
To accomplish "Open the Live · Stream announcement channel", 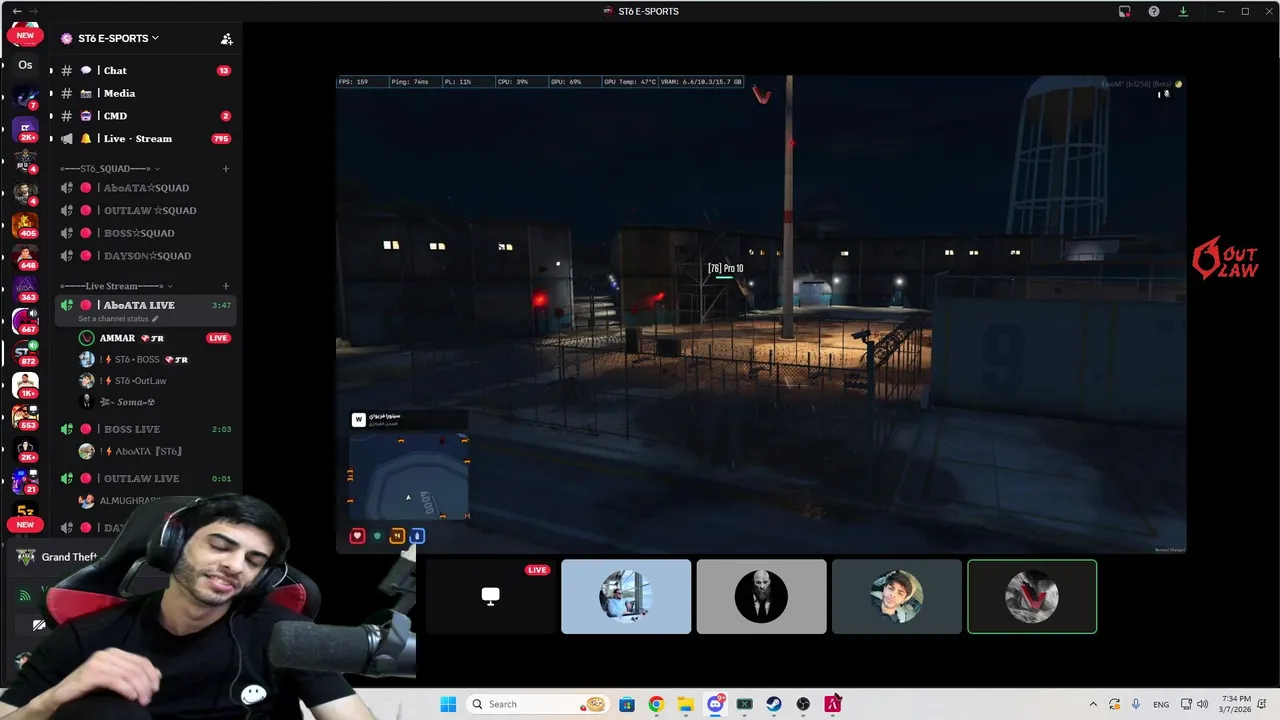I will (145, 139).
